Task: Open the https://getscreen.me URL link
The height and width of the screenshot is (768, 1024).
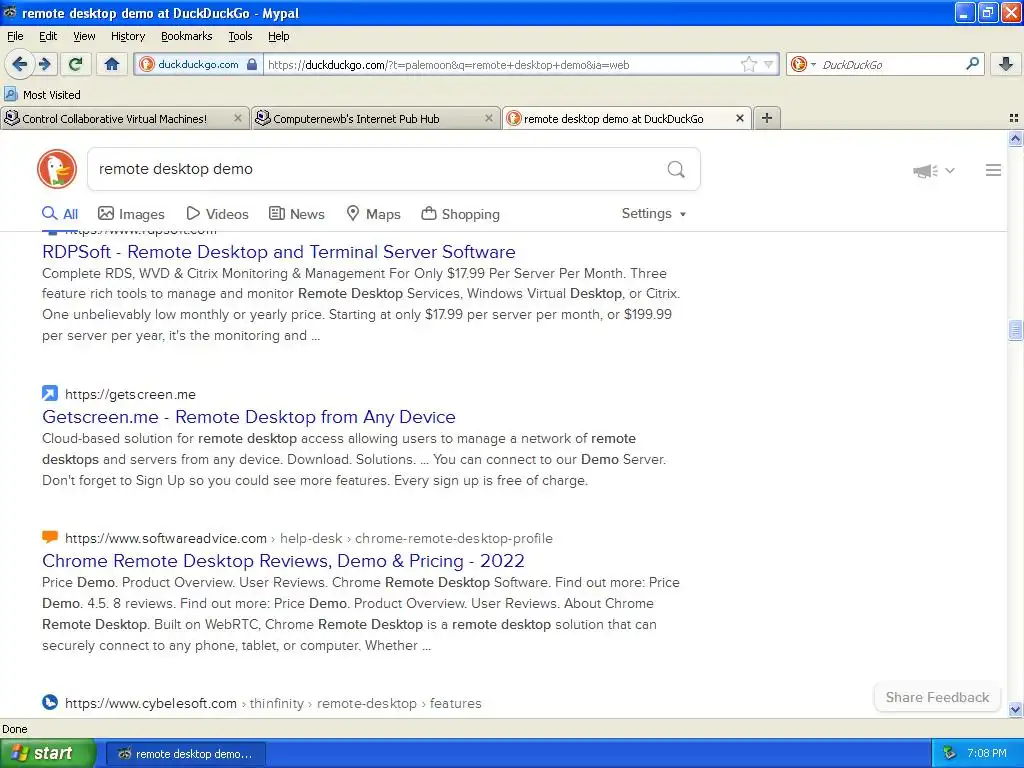Action: pyautogui.click(x=130, y=394)
